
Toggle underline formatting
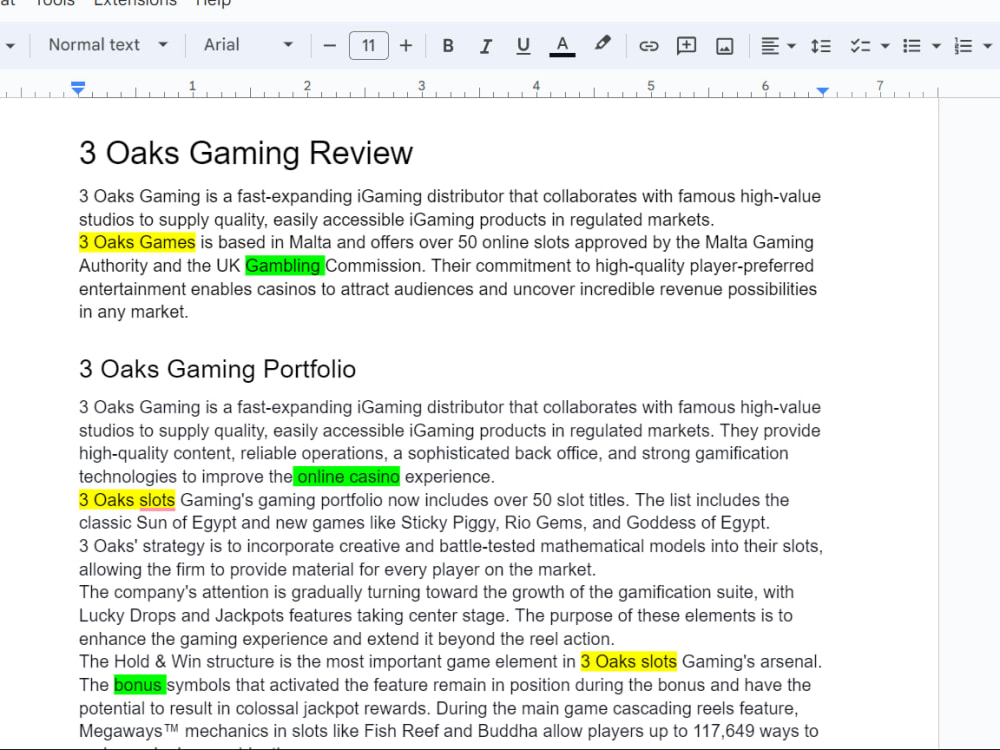(x=523, y=46)
